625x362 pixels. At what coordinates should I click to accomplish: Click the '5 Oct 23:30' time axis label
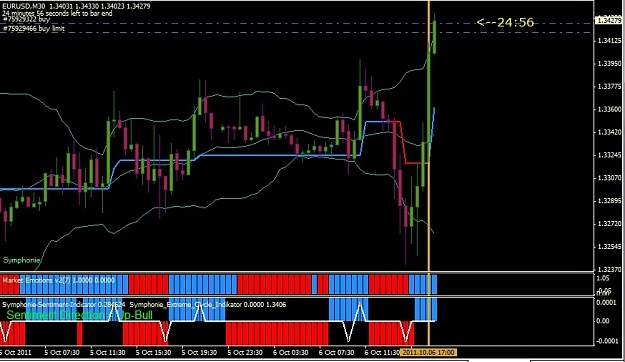245,353
